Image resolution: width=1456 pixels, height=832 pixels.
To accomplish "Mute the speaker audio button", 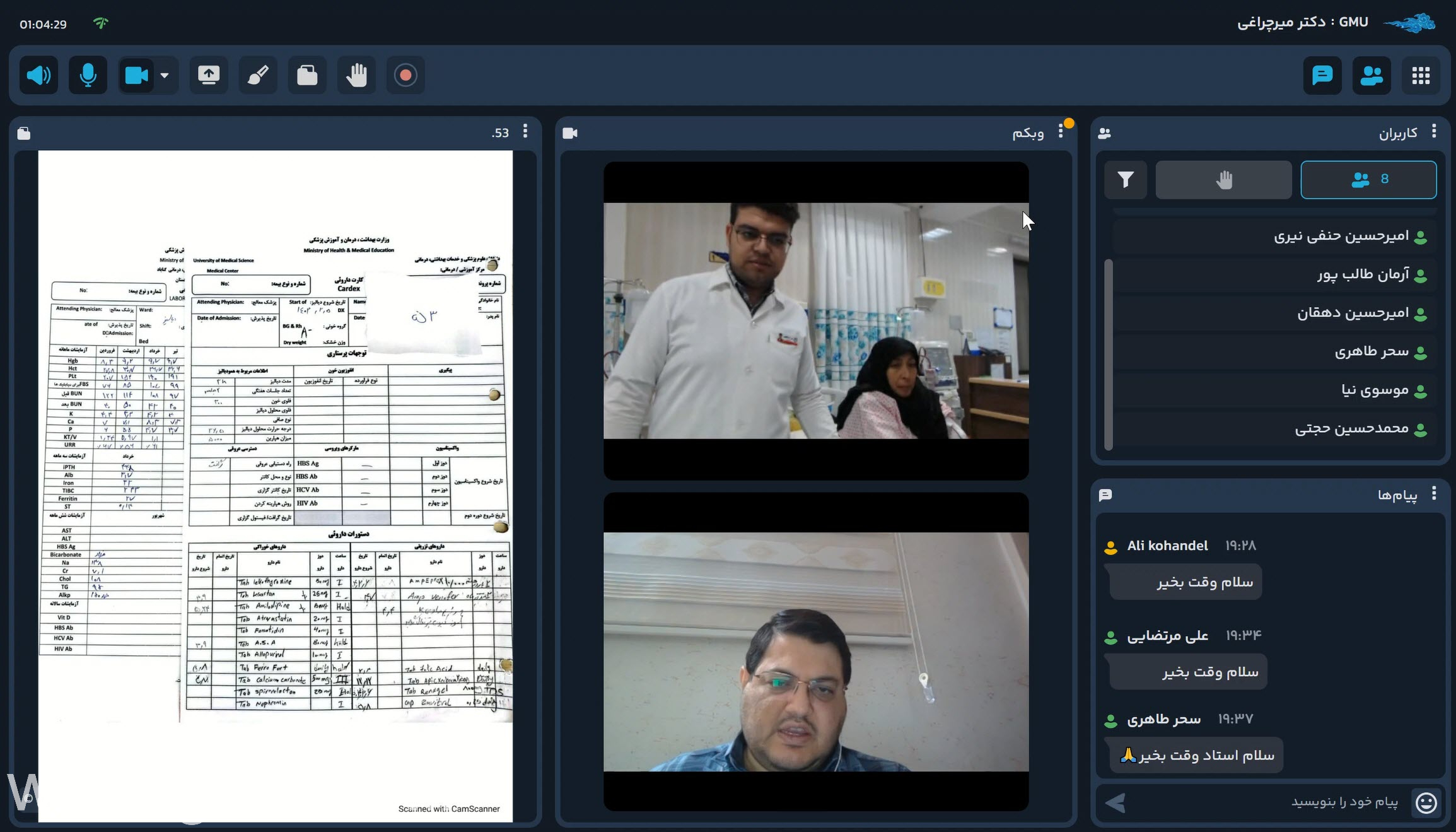I will [x=38, y=76].
